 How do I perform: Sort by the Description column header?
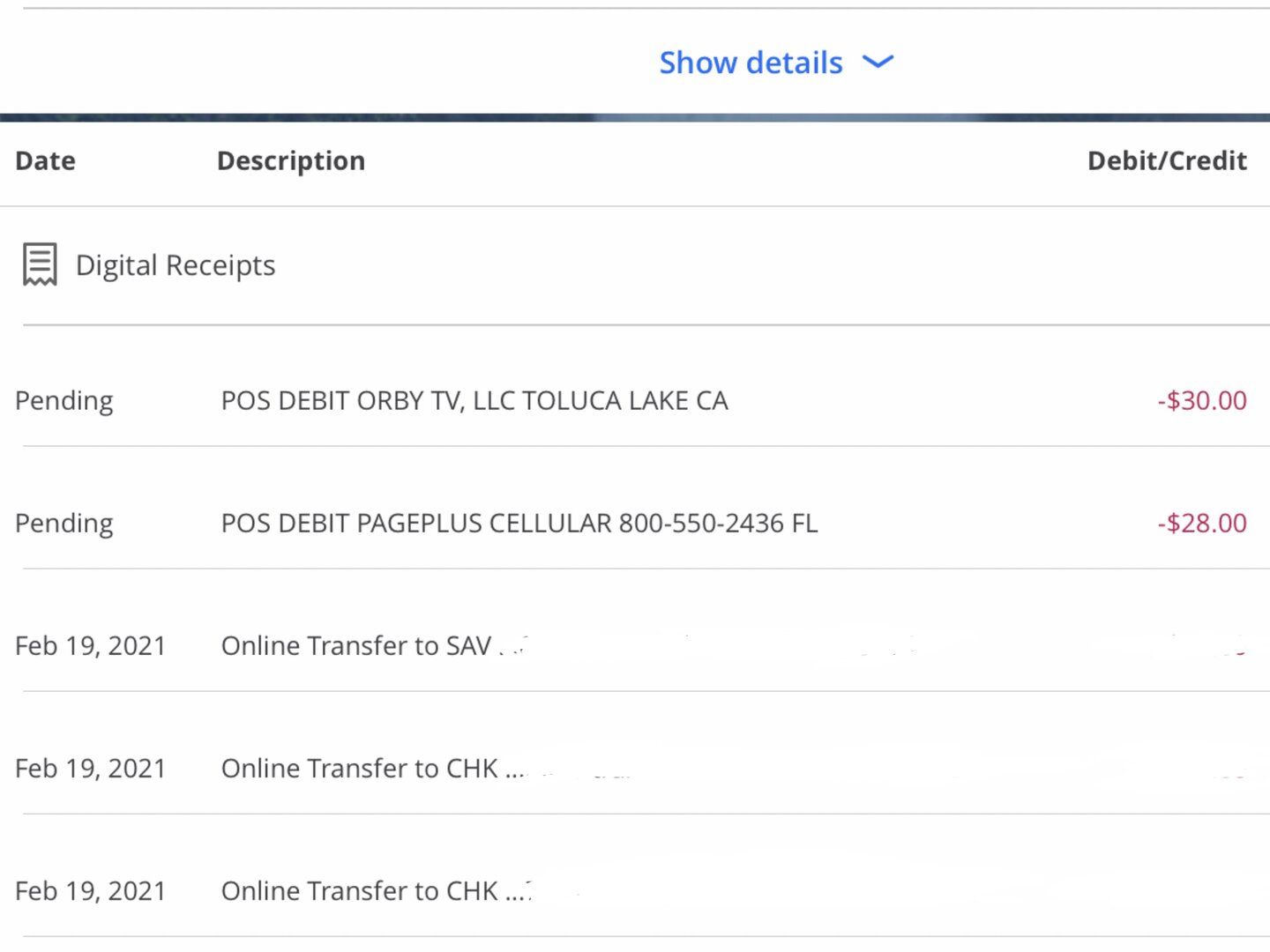[291, 160]
